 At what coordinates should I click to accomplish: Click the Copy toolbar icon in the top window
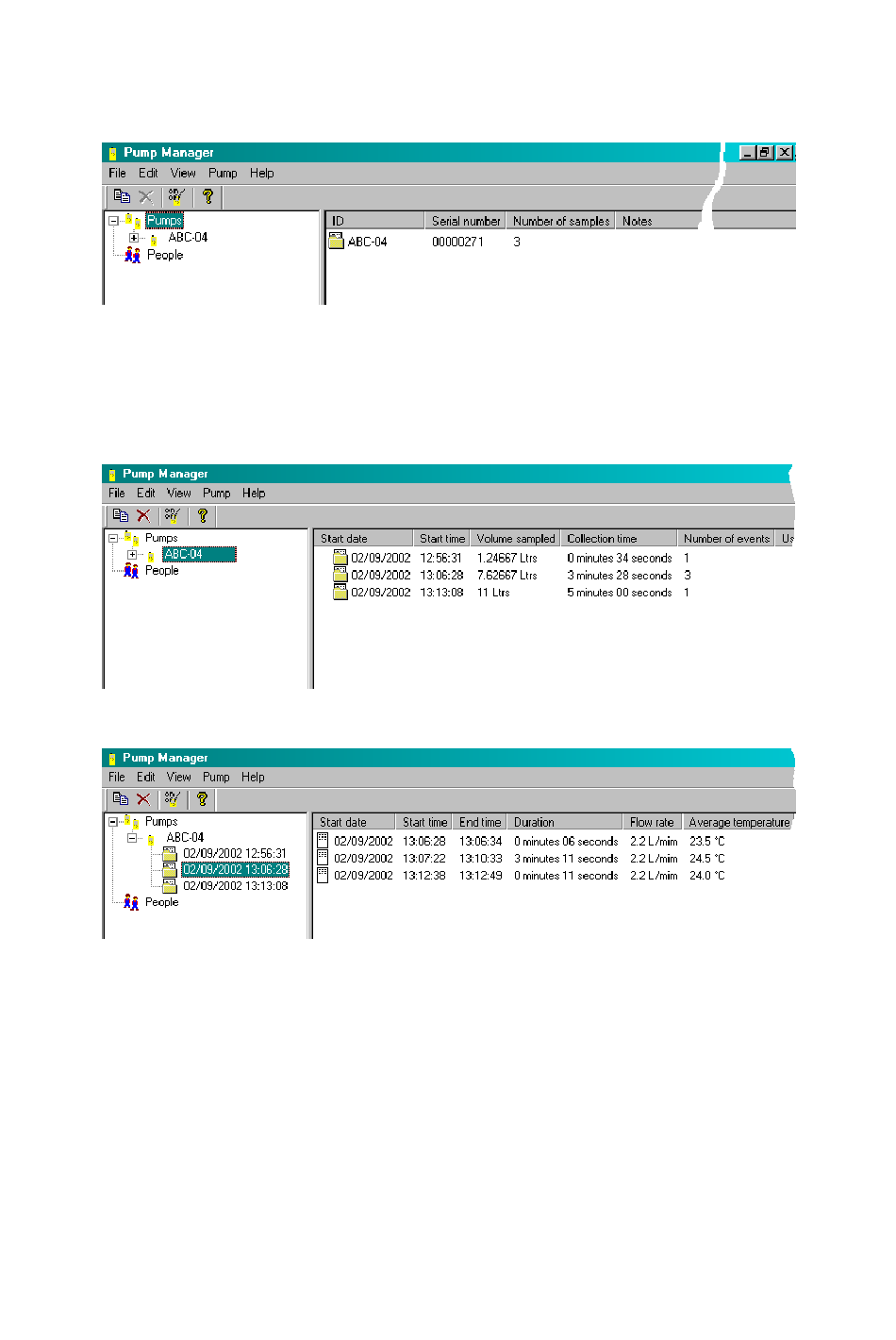point(122,196)
